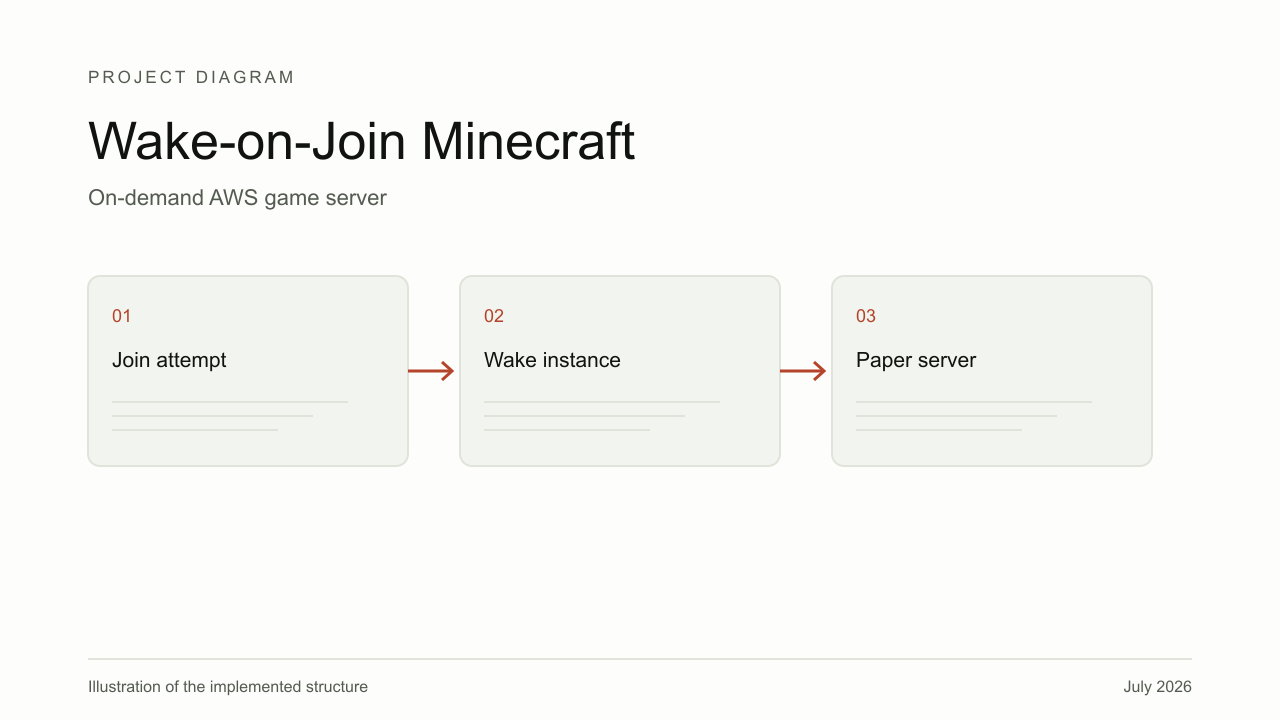Image resolution: width=1280 pixels, height=720 pixels.
Task: Select the "Join attempt" card label
Action: coord(169,360)
